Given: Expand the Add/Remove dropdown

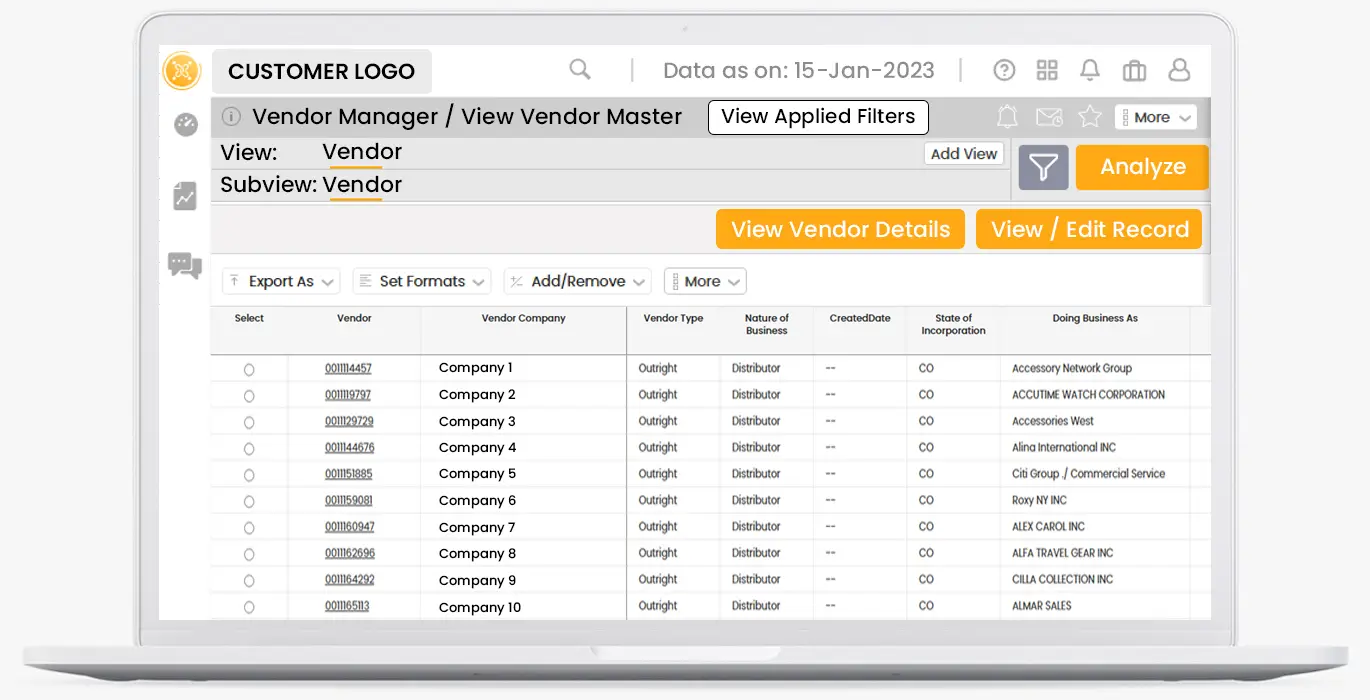Looking at the screenshot, I should tap(577, 282).
